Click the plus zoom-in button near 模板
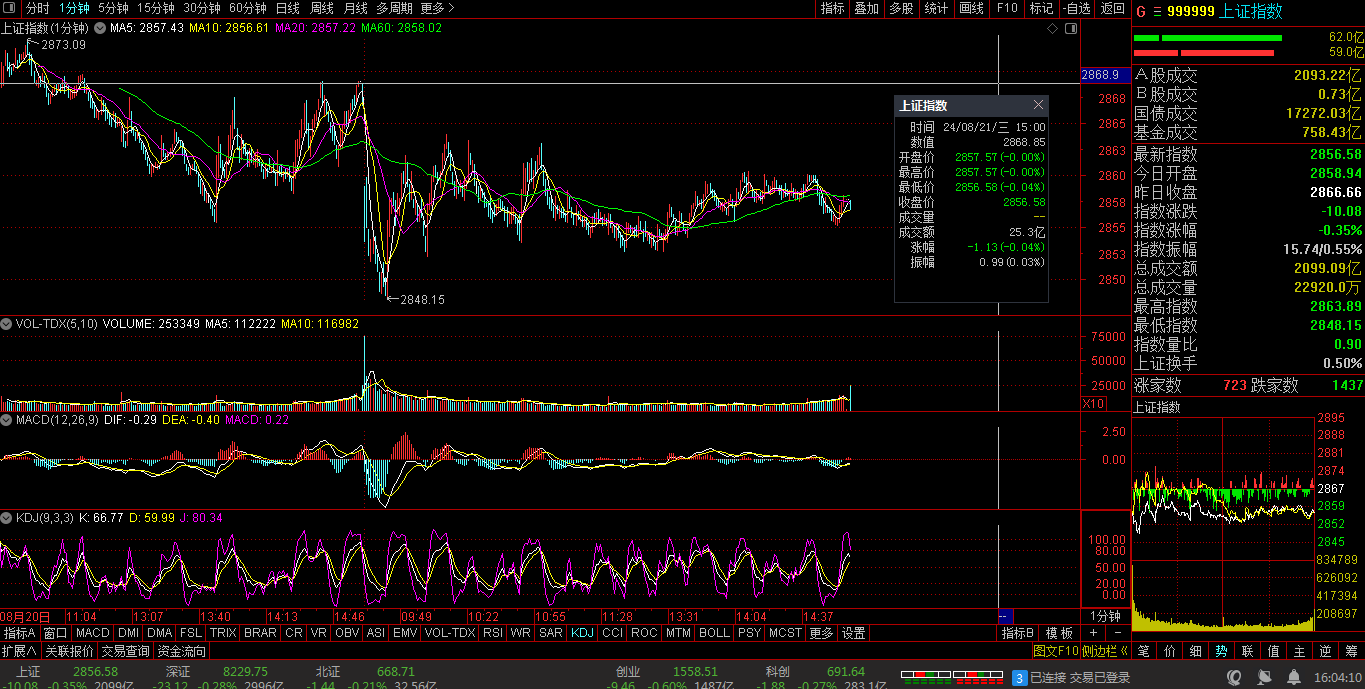The width and height of the screenshot is (1365, 689). (1093, 633)
